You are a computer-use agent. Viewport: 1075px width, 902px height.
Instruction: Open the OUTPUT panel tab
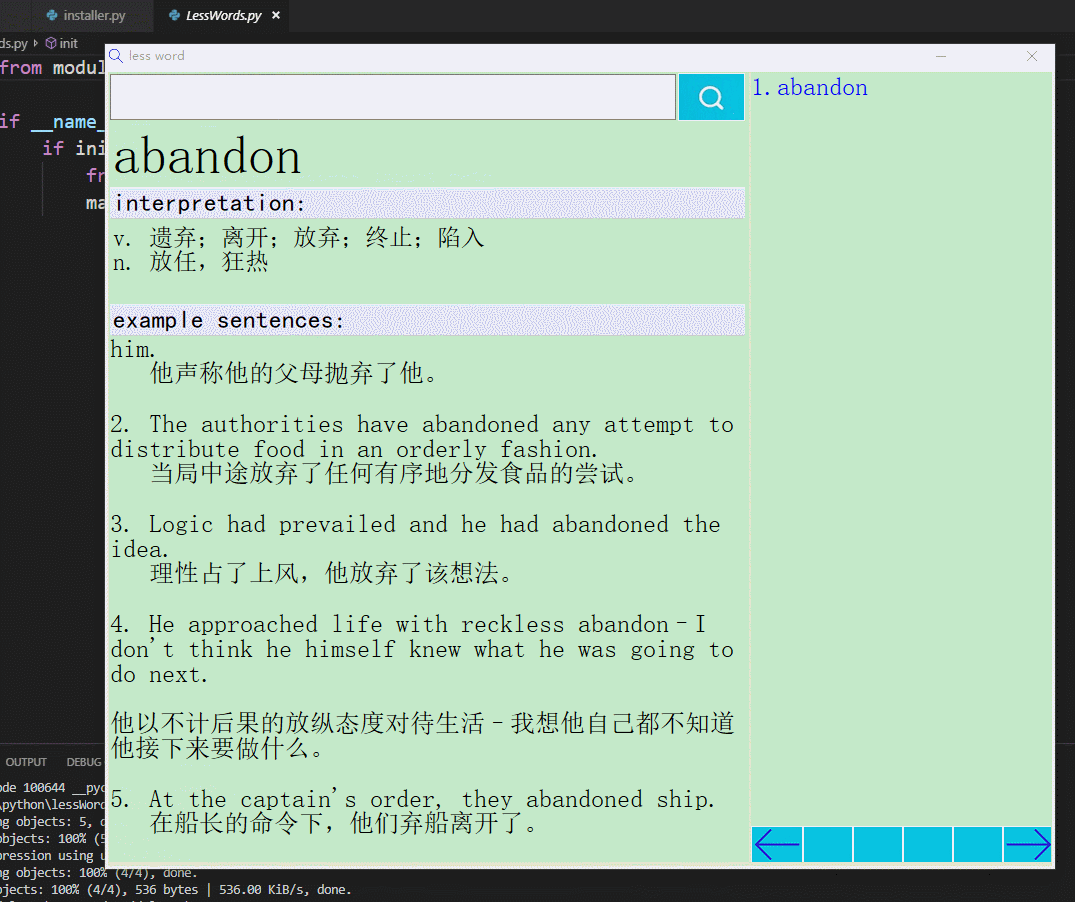[x=26, y=762]
